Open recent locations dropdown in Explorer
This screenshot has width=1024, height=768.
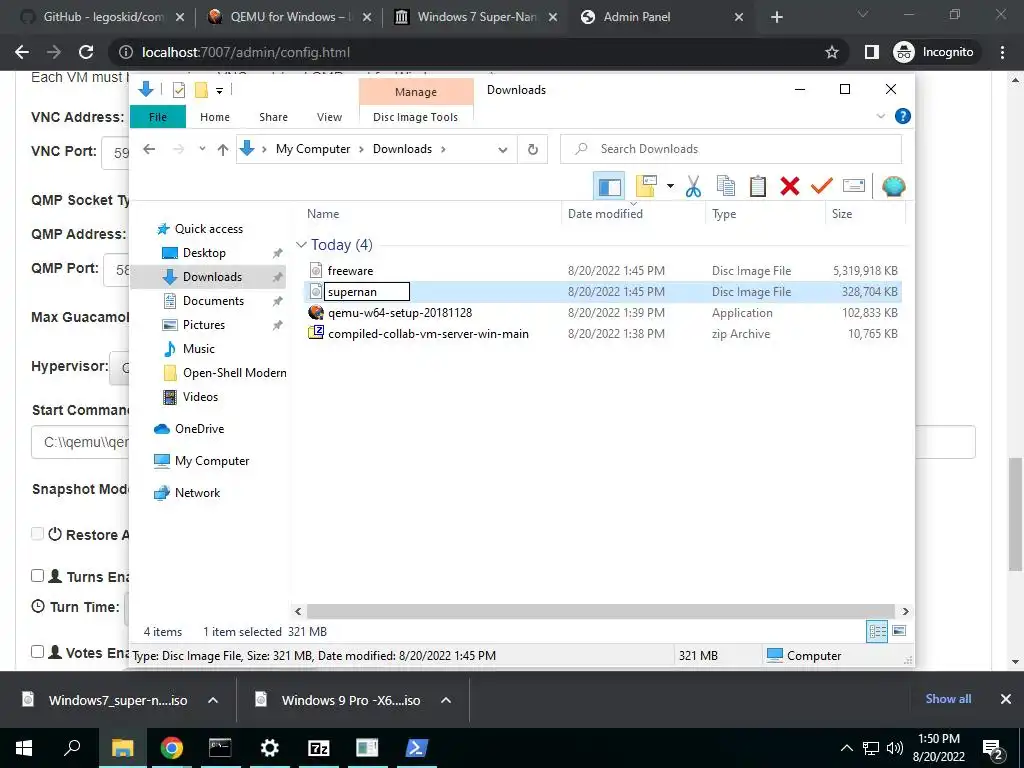202,150
